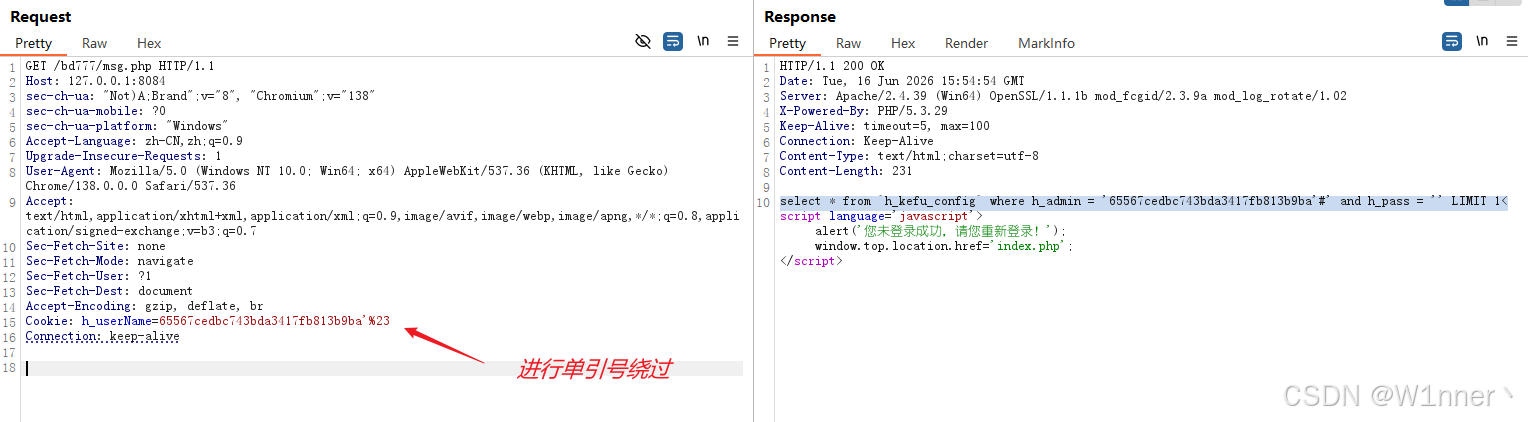Switch to the Request Hex tab
Viewport: 1528px width, 422px height.
coord(149,43)
